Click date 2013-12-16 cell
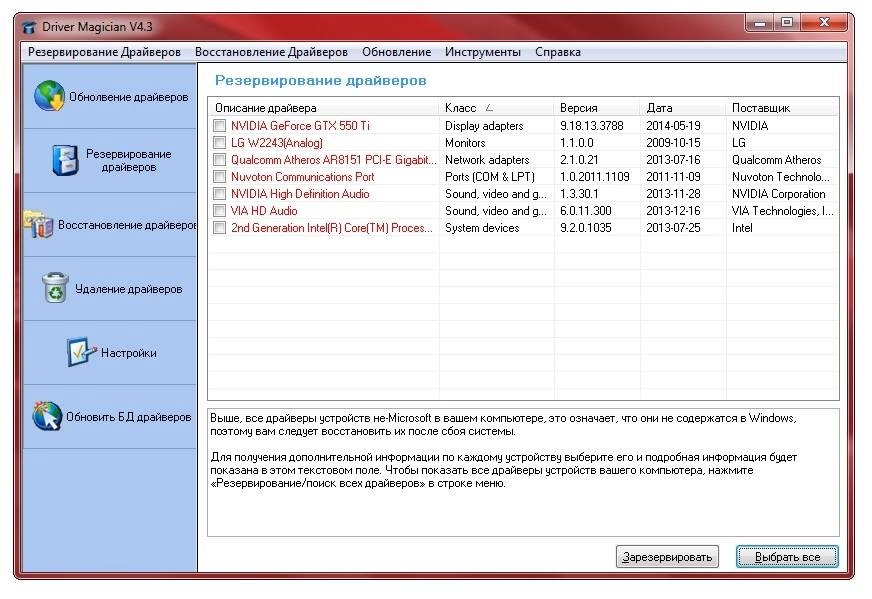 673,211
